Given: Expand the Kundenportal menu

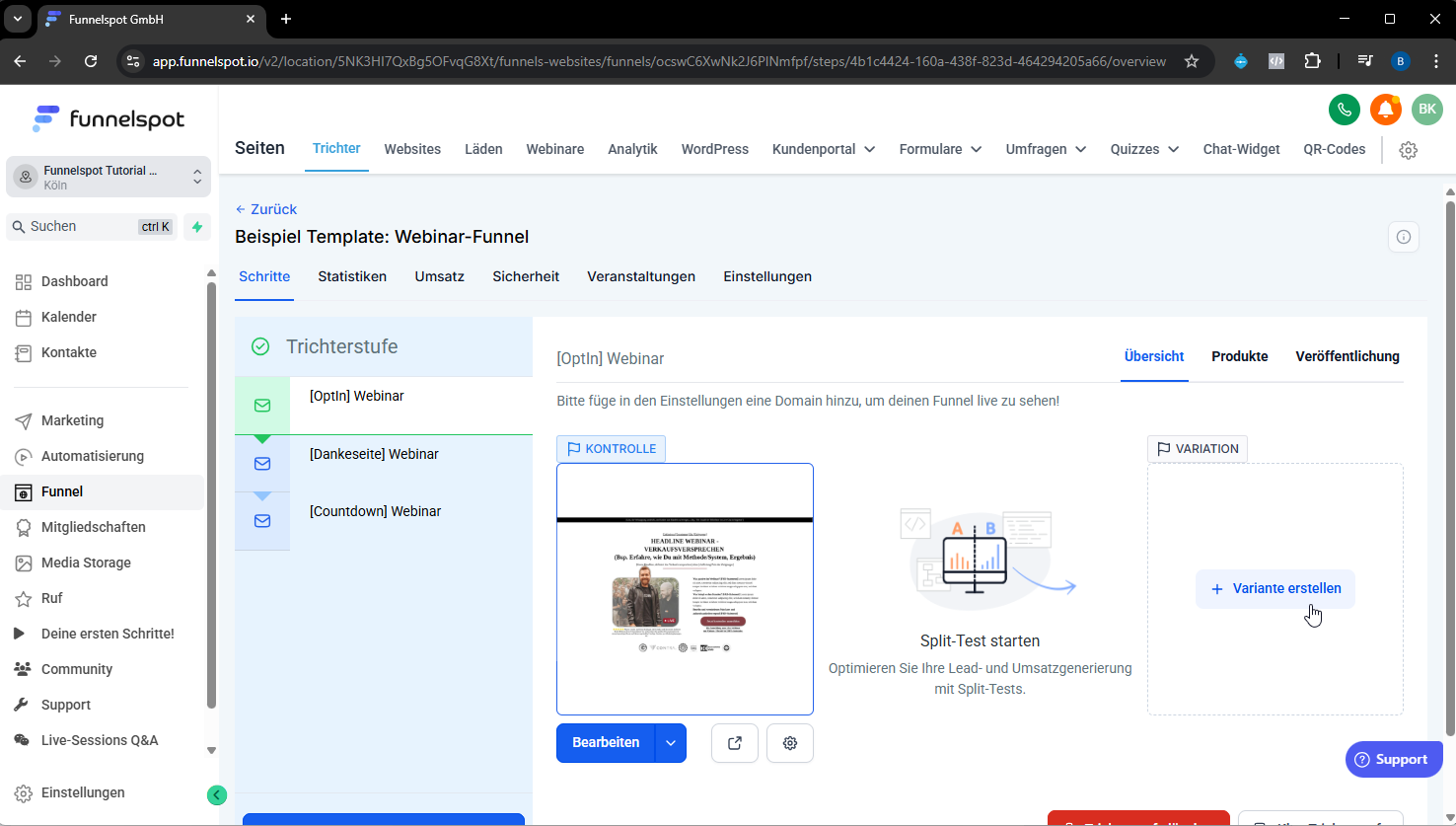Looking at the screenshot, I should click(824, 149).
